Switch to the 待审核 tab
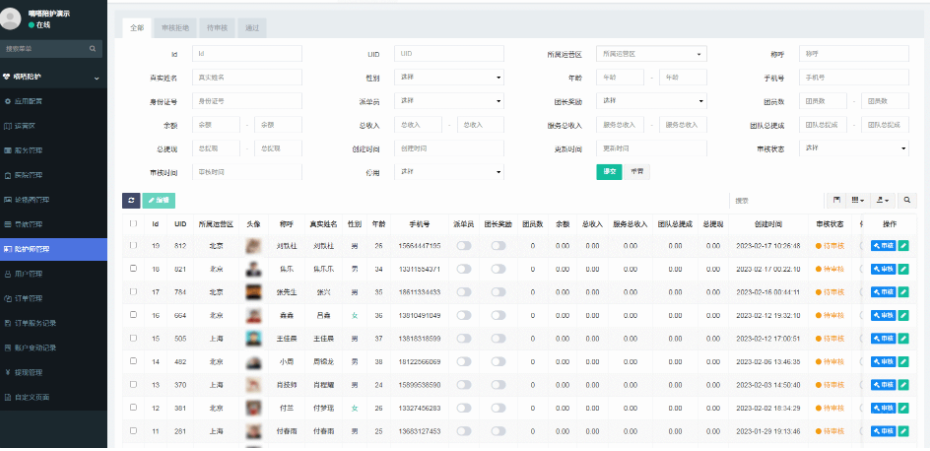Screen dimensions: 930x451 (x=217, y=28)
